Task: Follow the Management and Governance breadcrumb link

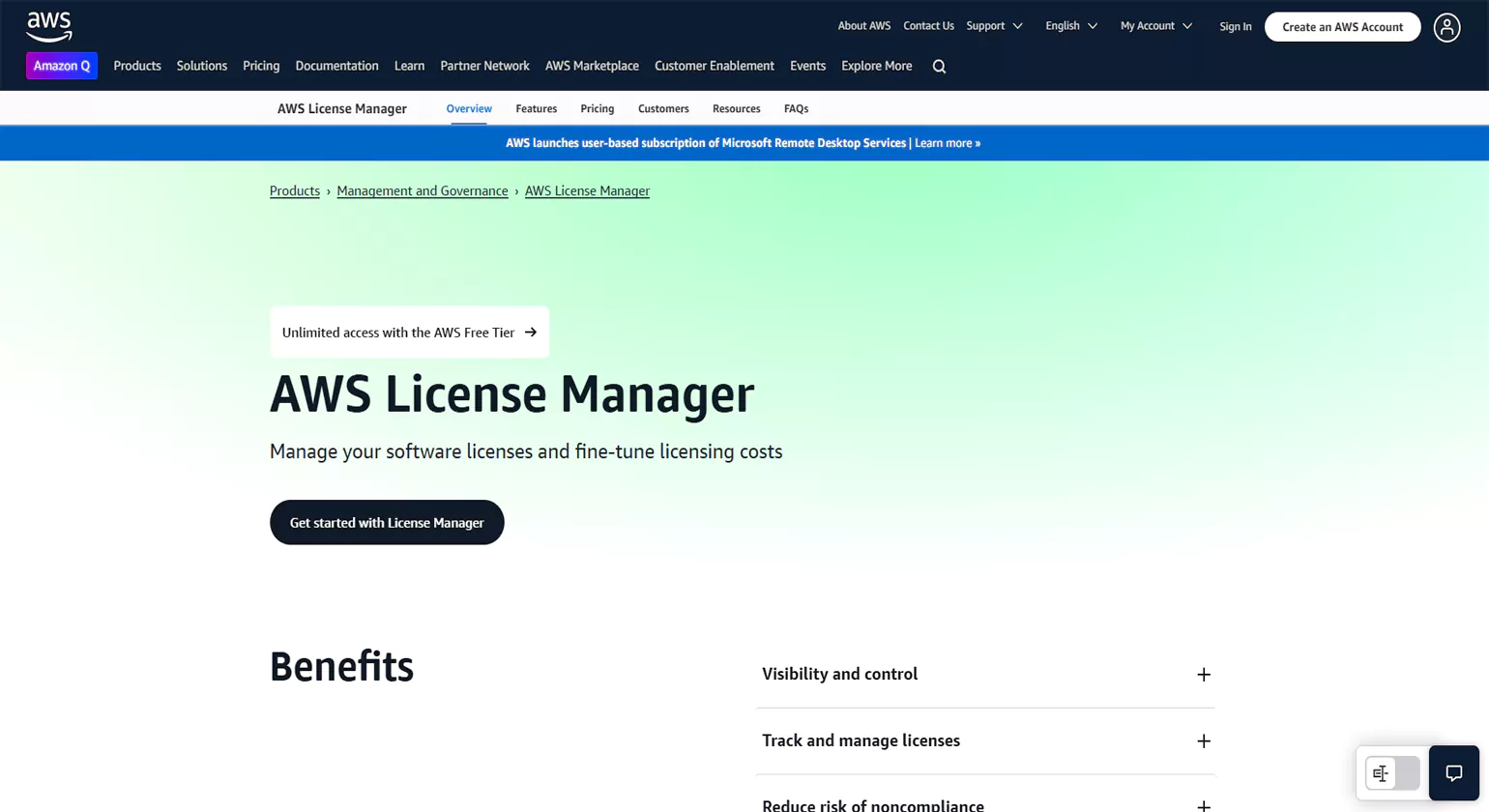Action: (422, 191)
